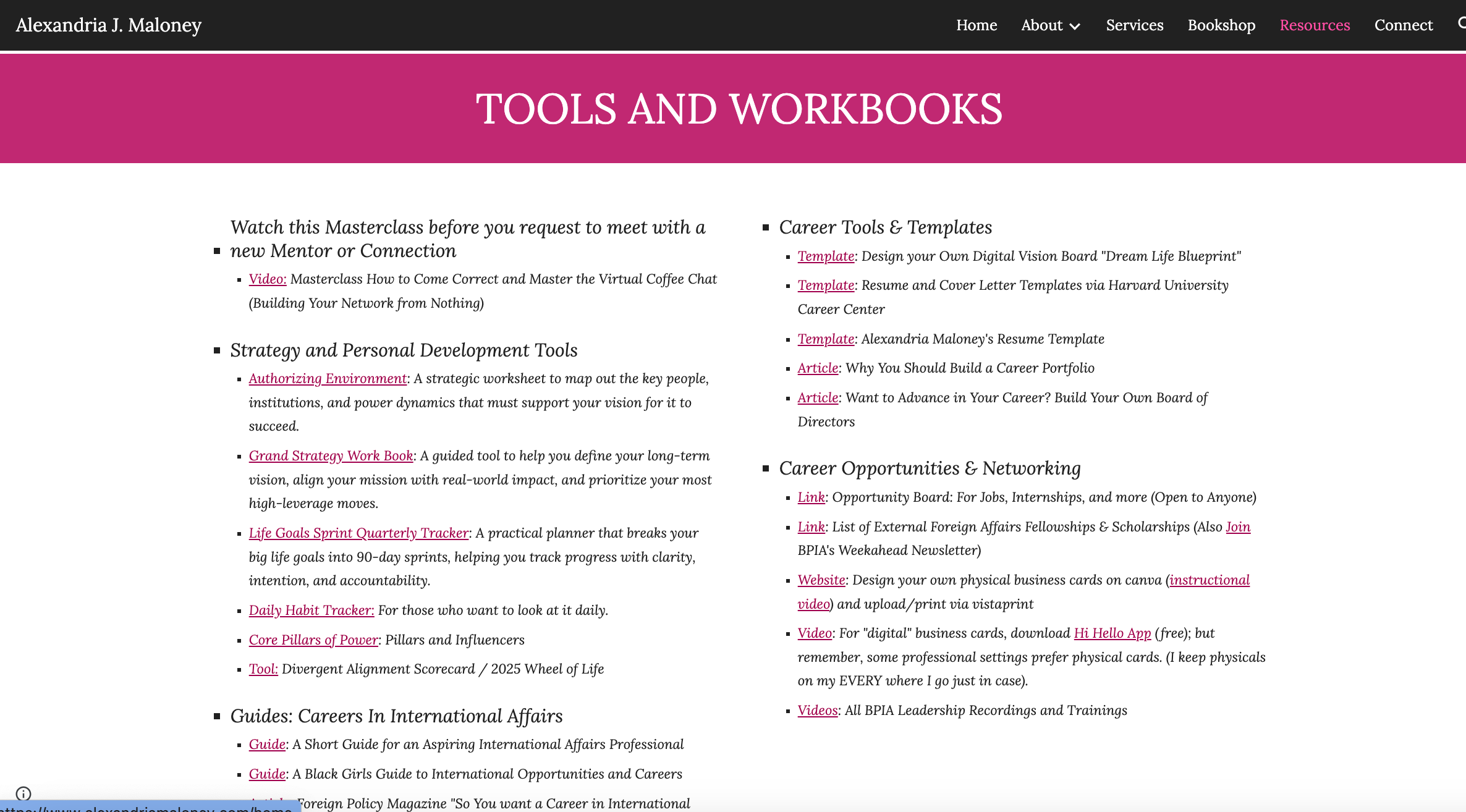The height and width of the screenshot is (812, 1466).
Task: Click the Core Pillars of Power link
Action: 313,640
